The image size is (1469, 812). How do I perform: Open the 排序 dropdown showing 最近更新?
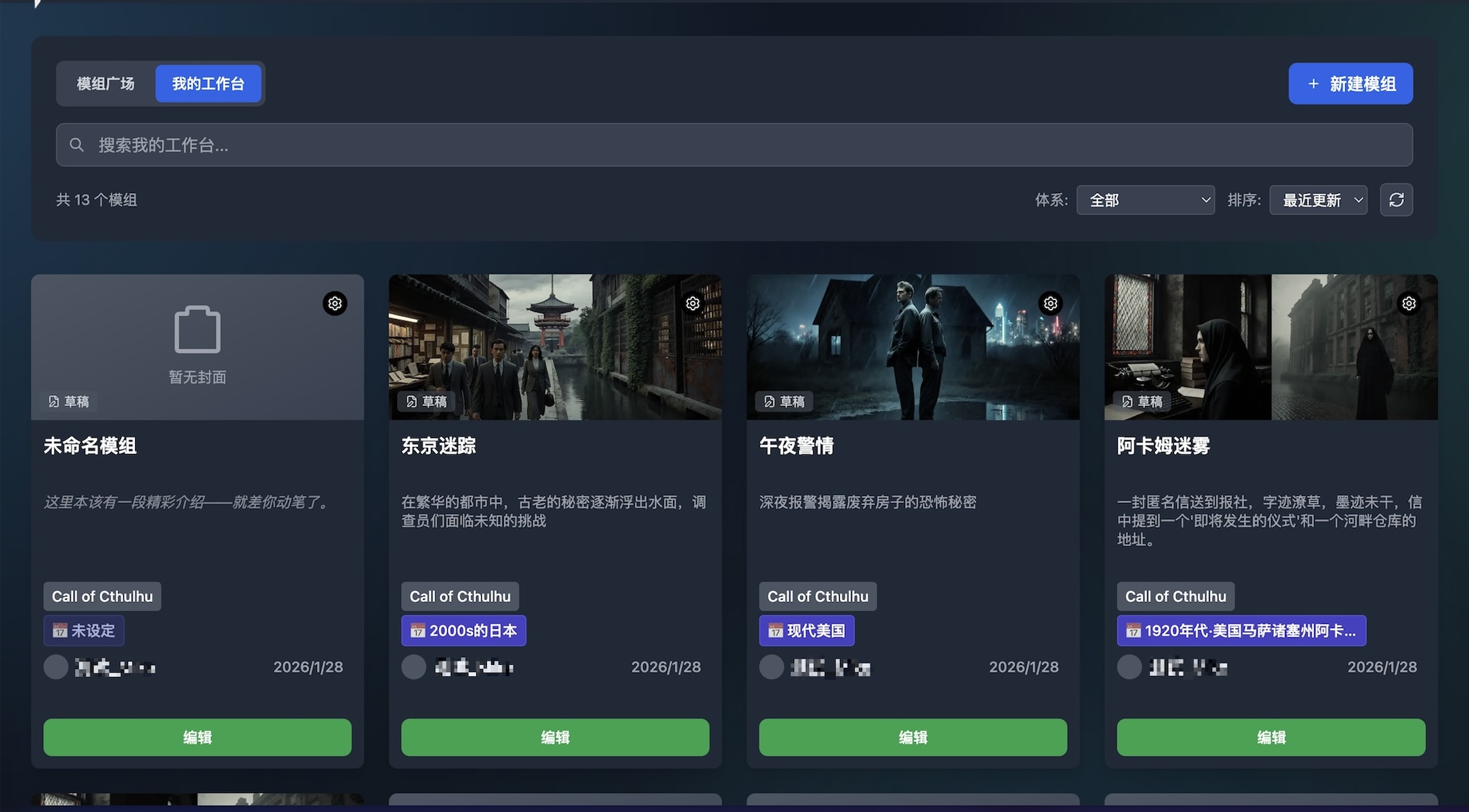pos(1318,200)
